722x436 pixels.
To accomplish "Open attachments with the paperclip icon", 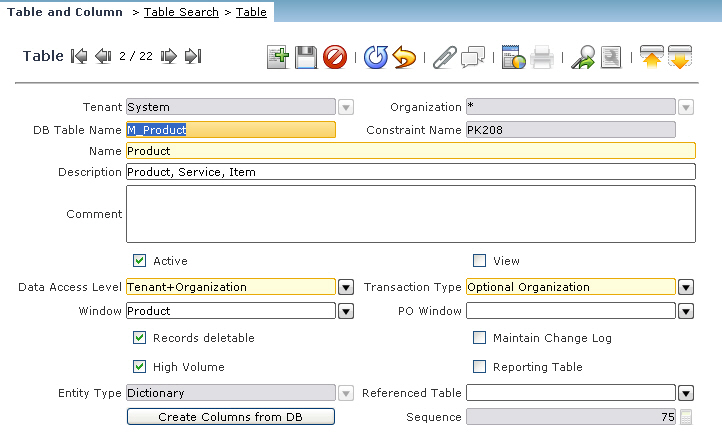I will [x=444, y=57].
